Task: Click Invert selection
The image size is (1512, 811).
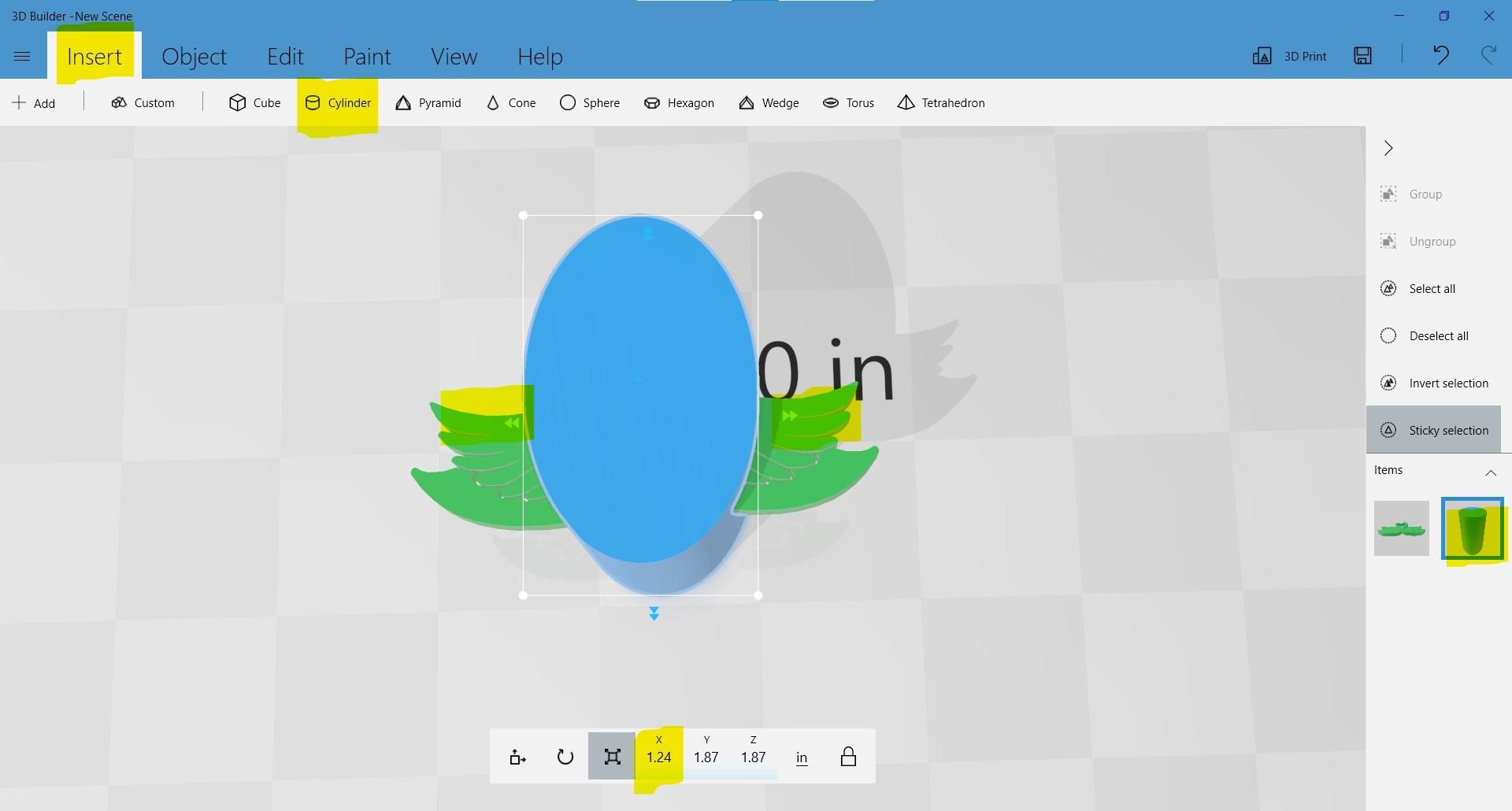Action: coord(1434,383)
